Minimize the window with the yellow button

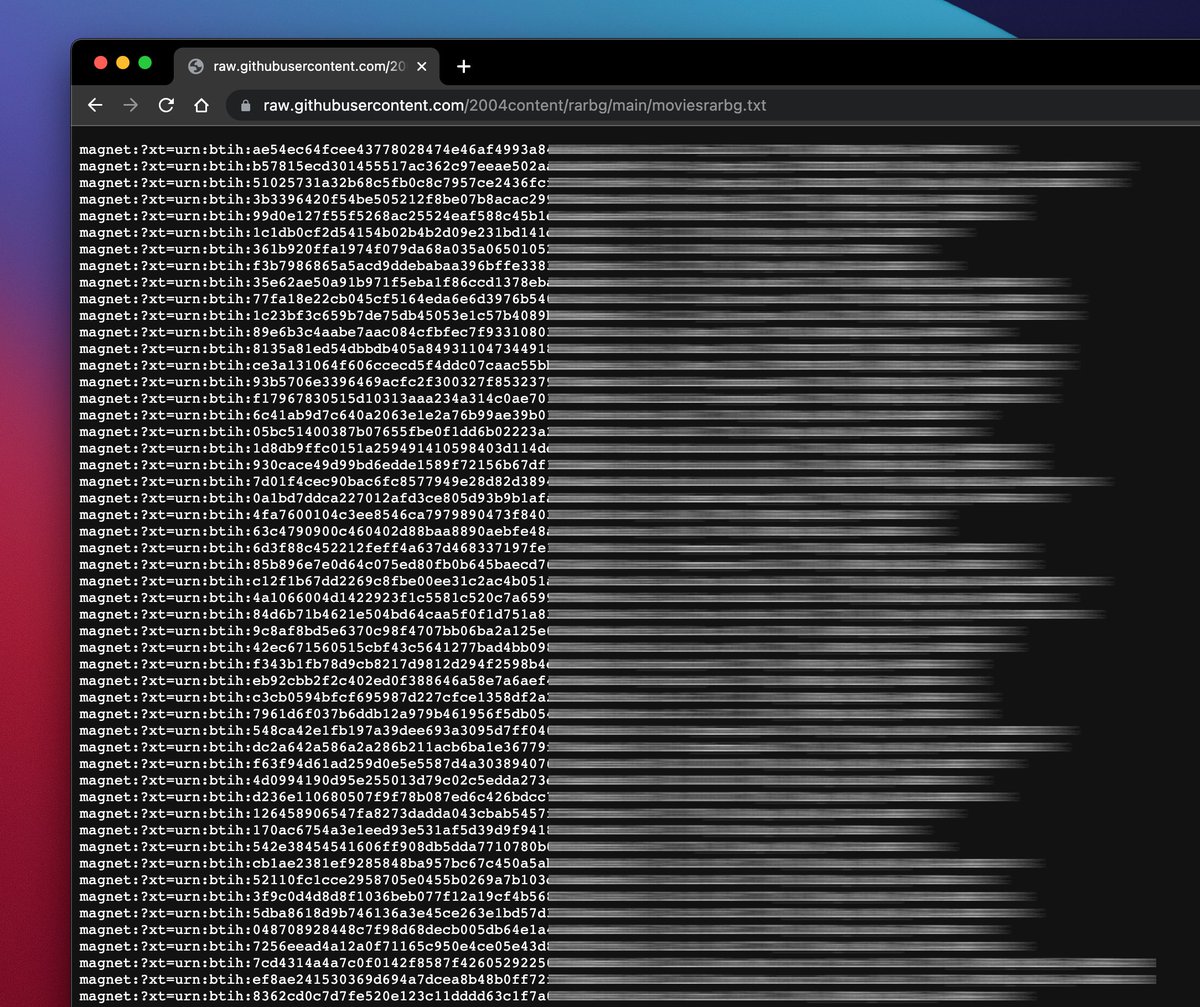click(123, 63)
